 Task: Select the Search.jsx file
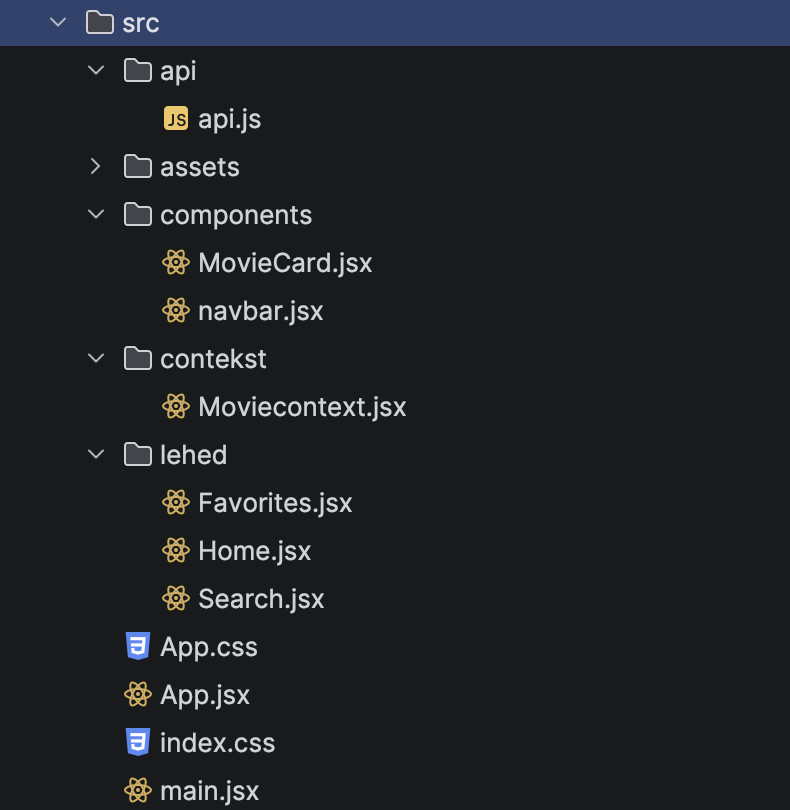tap(261, 599)
